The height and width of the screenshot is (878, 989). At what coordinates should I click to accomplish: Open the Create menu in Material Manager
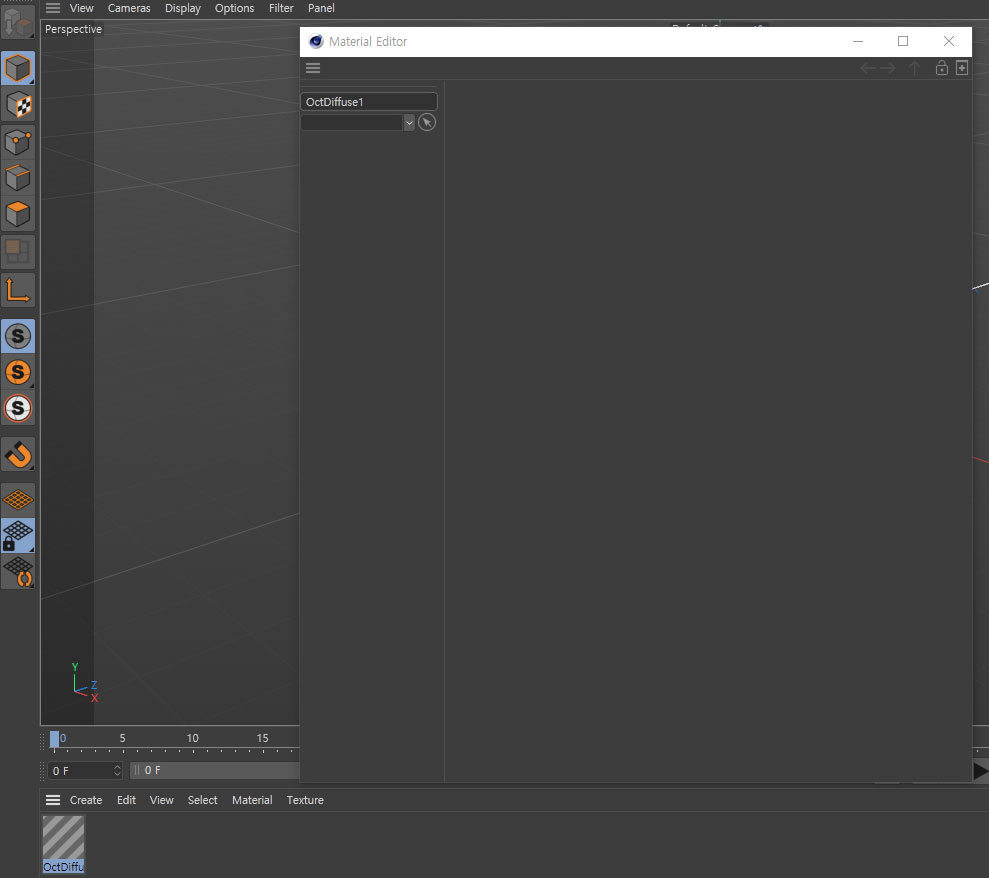tap(86, 800)
